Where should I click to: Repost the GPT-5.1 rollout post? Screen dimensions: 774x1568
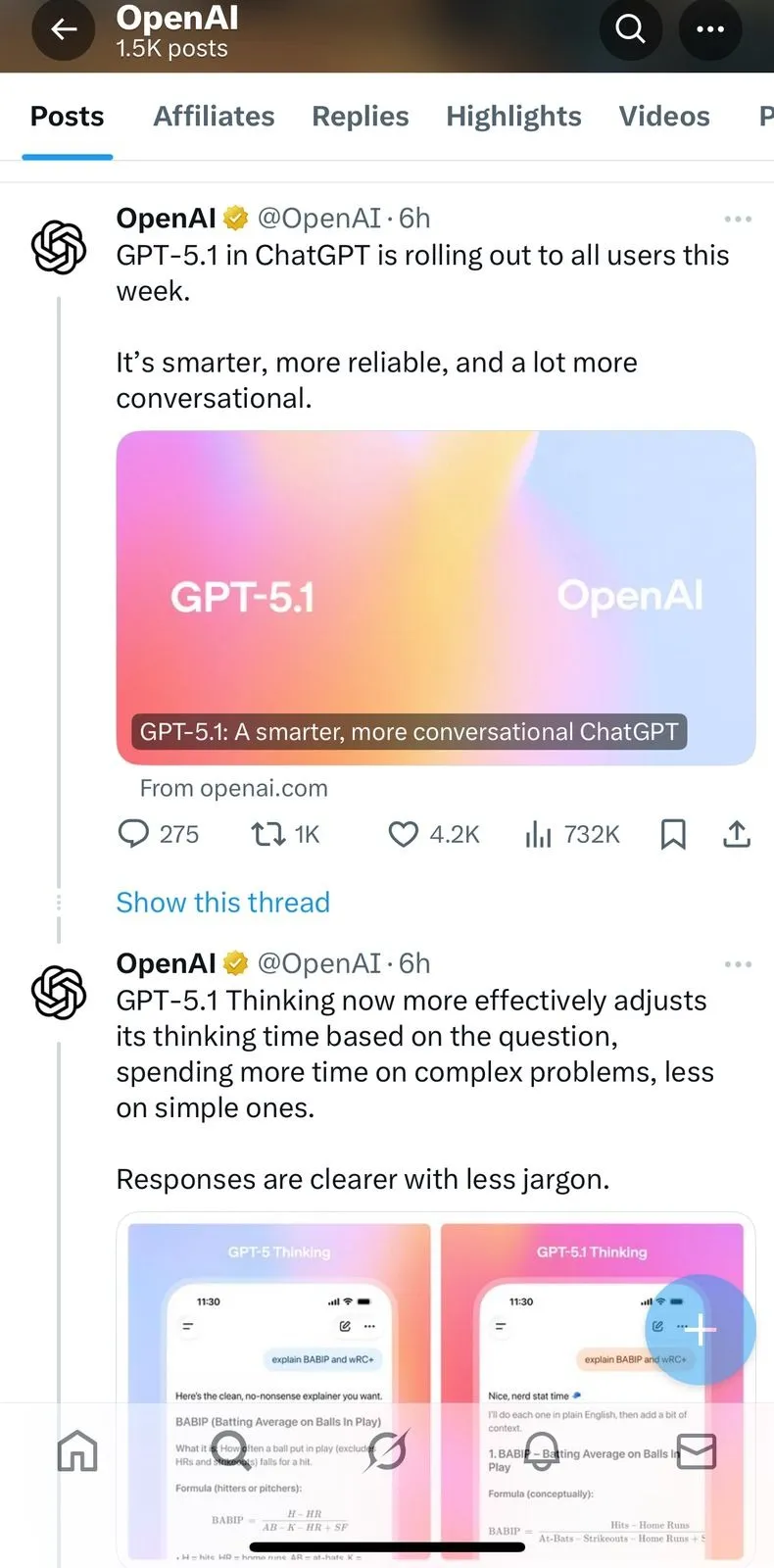(266, 834)
